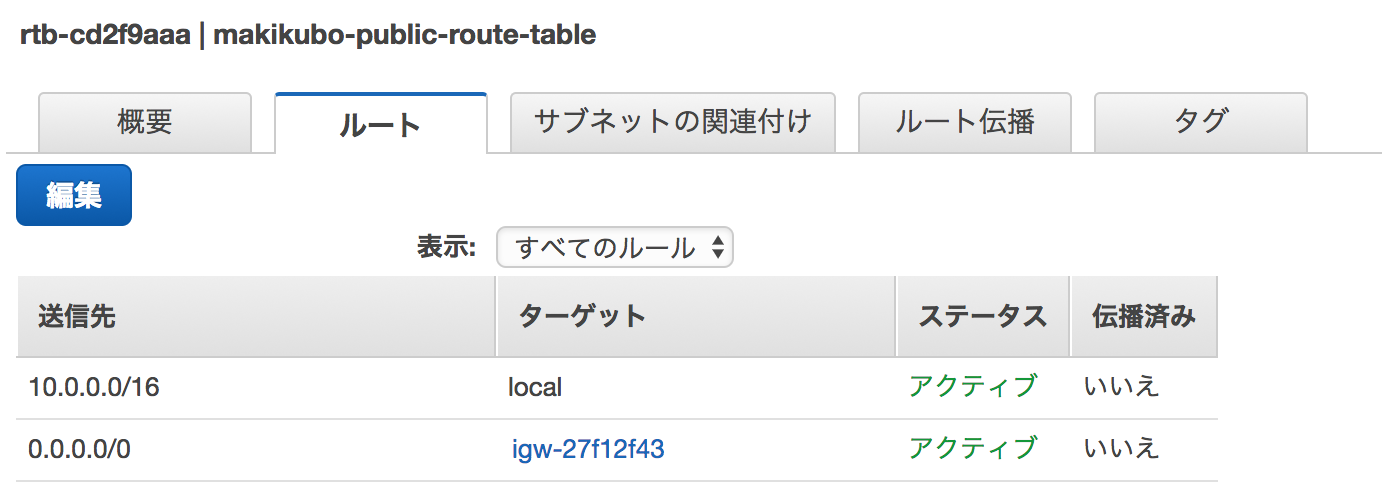Open the igw-27f12f43 target link
This screenshot has width=1382, height=500.
tap(588, 450)
